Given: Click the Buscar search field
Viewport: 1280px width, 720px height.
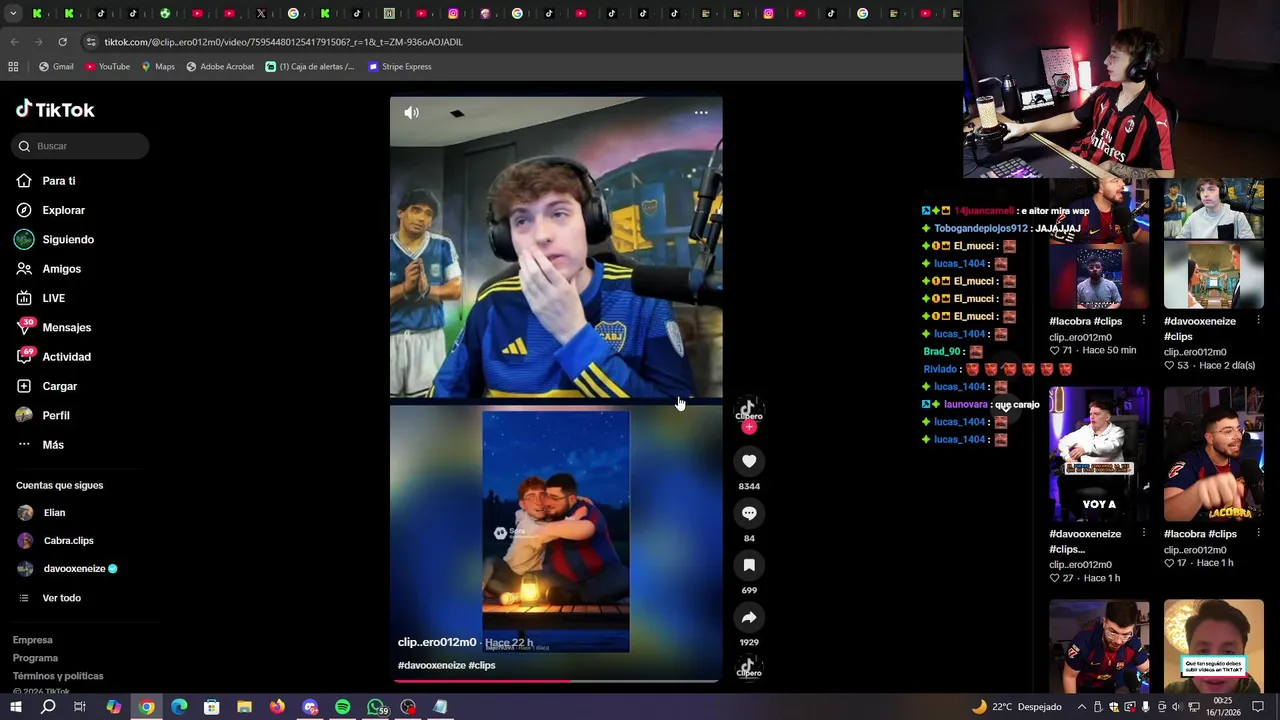Looking at the screenshot, I should (x=81, y=146).
